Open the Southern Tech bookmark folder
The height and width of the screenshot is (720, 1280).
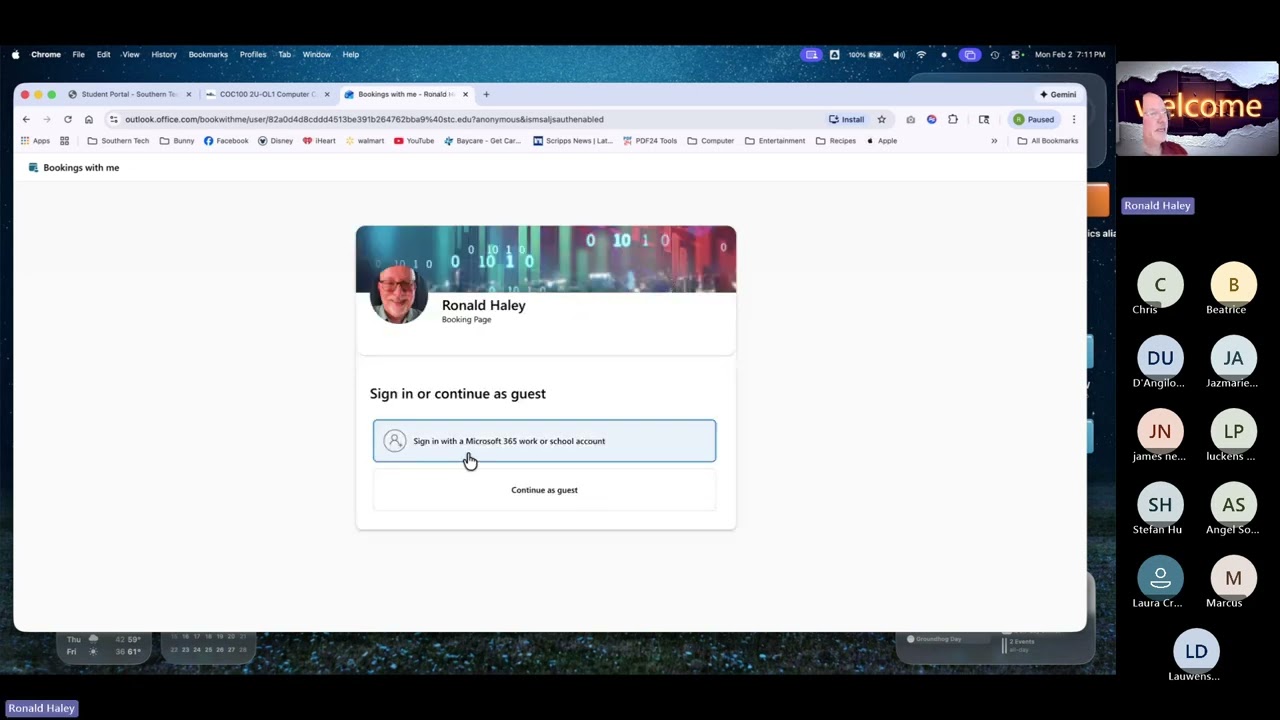coord(118,141)
